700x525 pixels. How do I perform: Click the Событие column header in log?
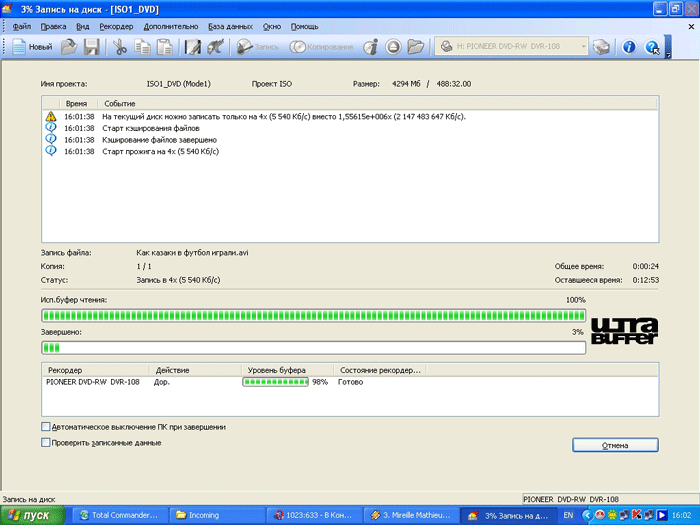120,103
